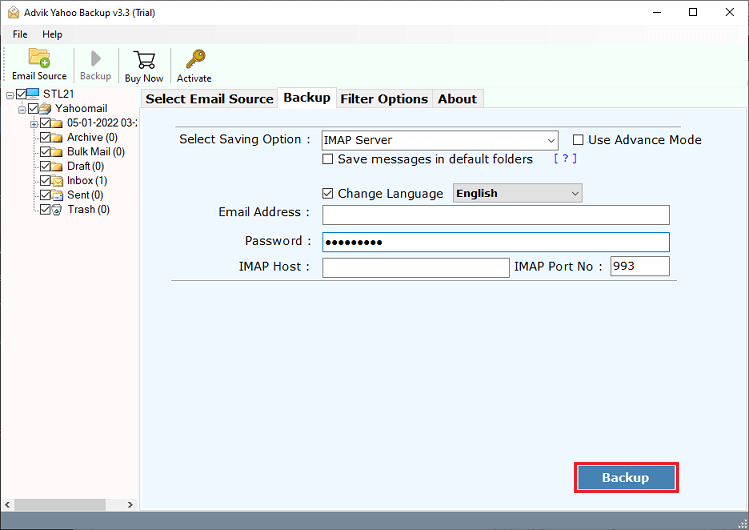The height and width of the screenshot is (530, 749).
Task: Uncheck the Inbox (1) checkbox
Action: coord(45,180)
